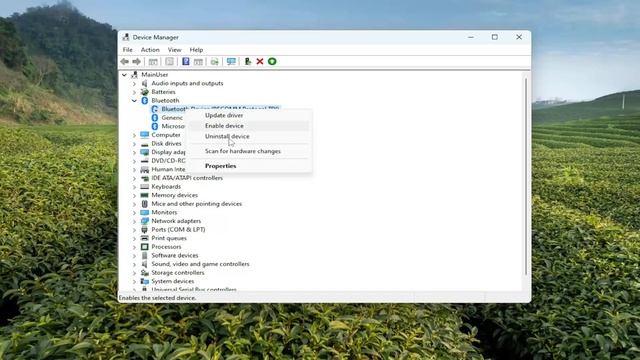Select the System devices row label

click(173, 281)
